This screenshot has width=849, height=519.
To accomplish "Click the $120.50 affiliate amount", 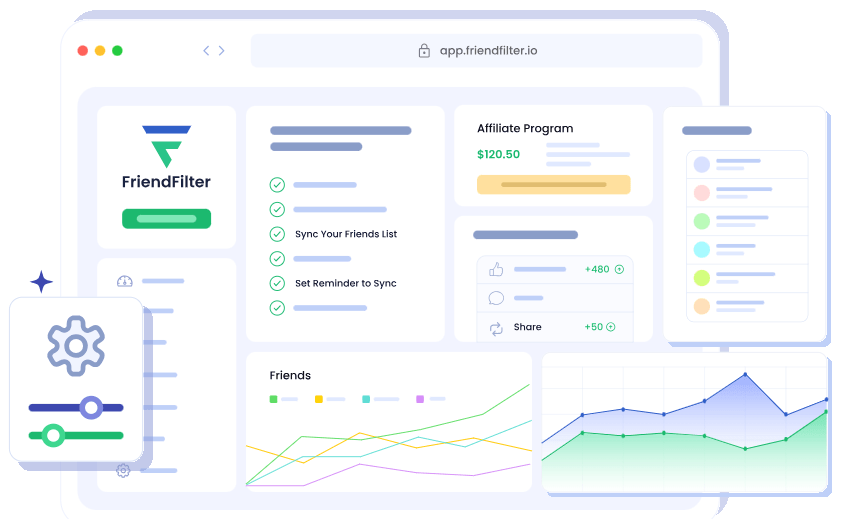I will point(498,154).
